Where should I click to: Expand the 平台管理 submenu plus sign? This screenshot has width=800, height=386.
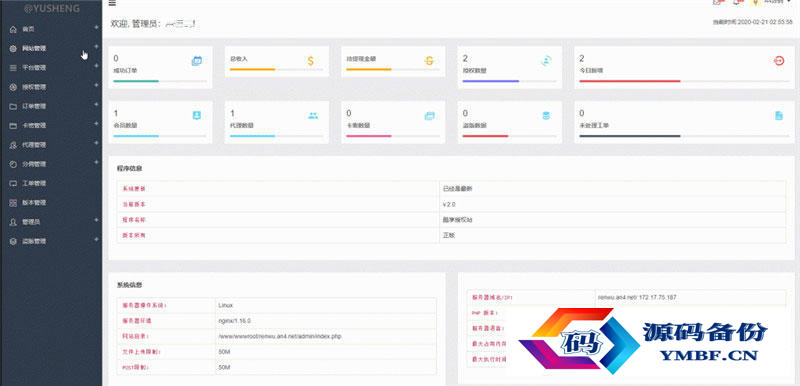click(96, 66)
